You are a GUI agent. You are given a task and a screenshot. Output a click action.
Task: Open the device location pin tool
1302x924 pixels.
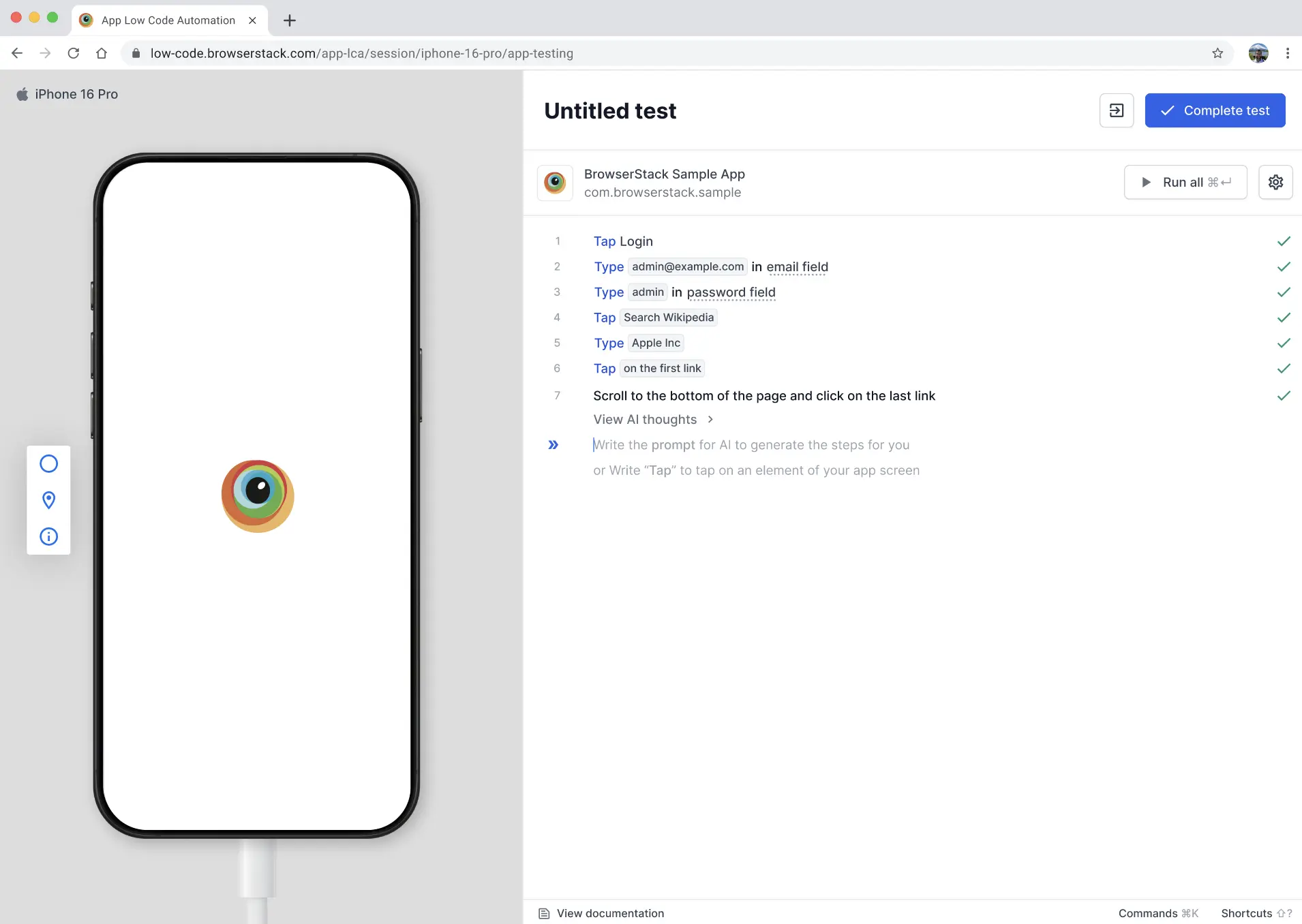[x=48, y=500]
